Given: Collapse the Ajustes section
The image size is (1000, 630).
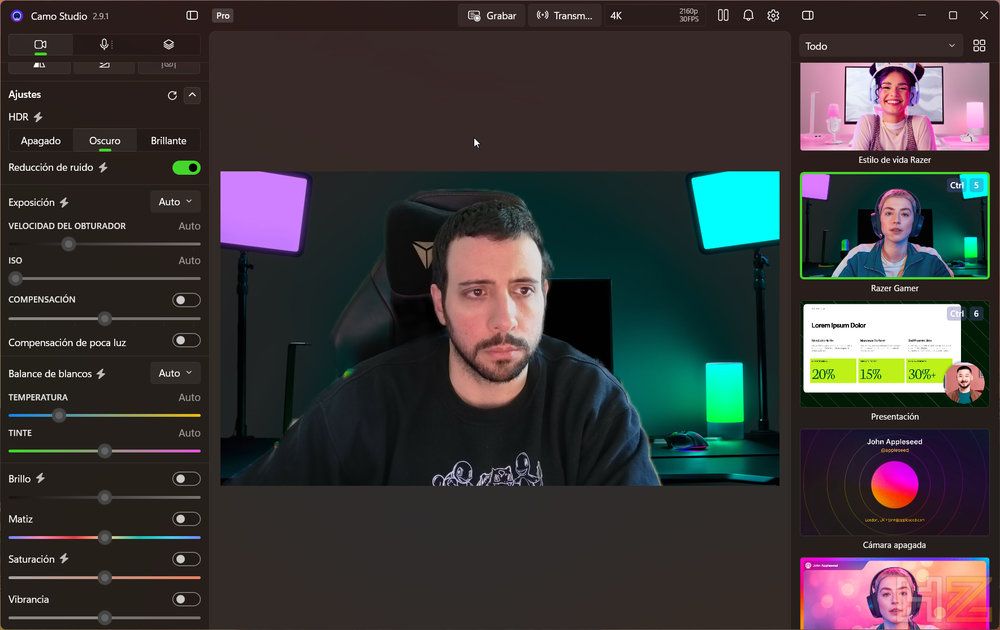Looking at the screenshot, I should [x=192, y=96].
